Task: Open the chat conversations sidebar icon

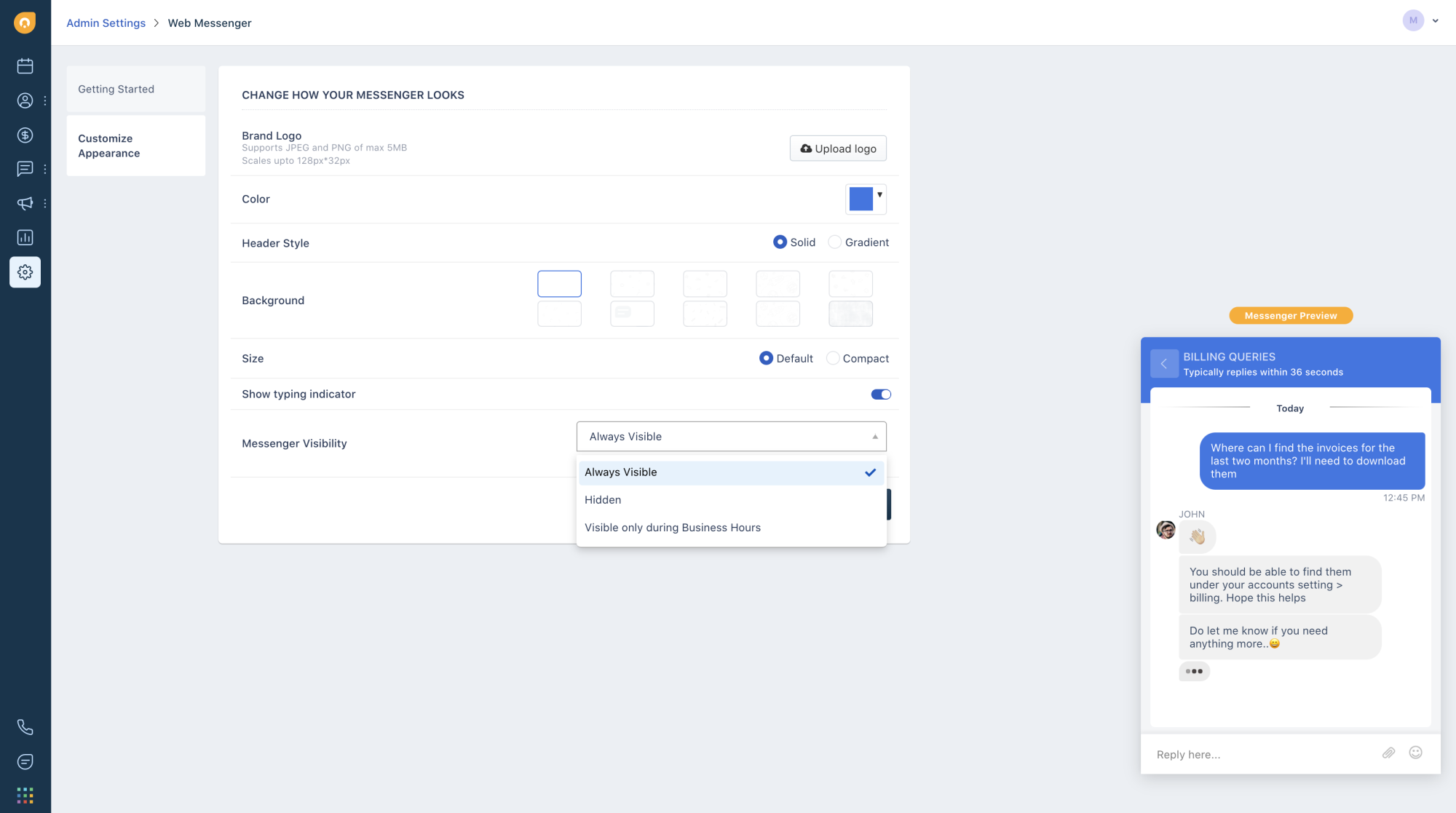Action: (x=25, y=169)
